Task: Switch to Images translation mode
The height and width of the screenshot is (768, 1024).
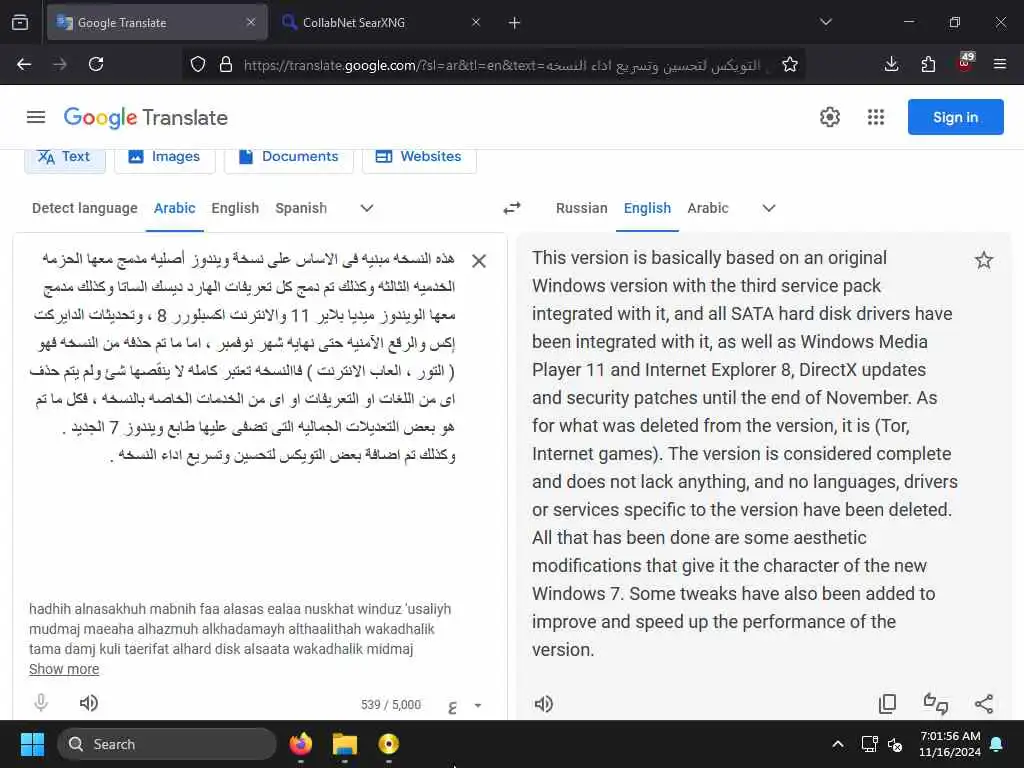Action: [165, 157]
